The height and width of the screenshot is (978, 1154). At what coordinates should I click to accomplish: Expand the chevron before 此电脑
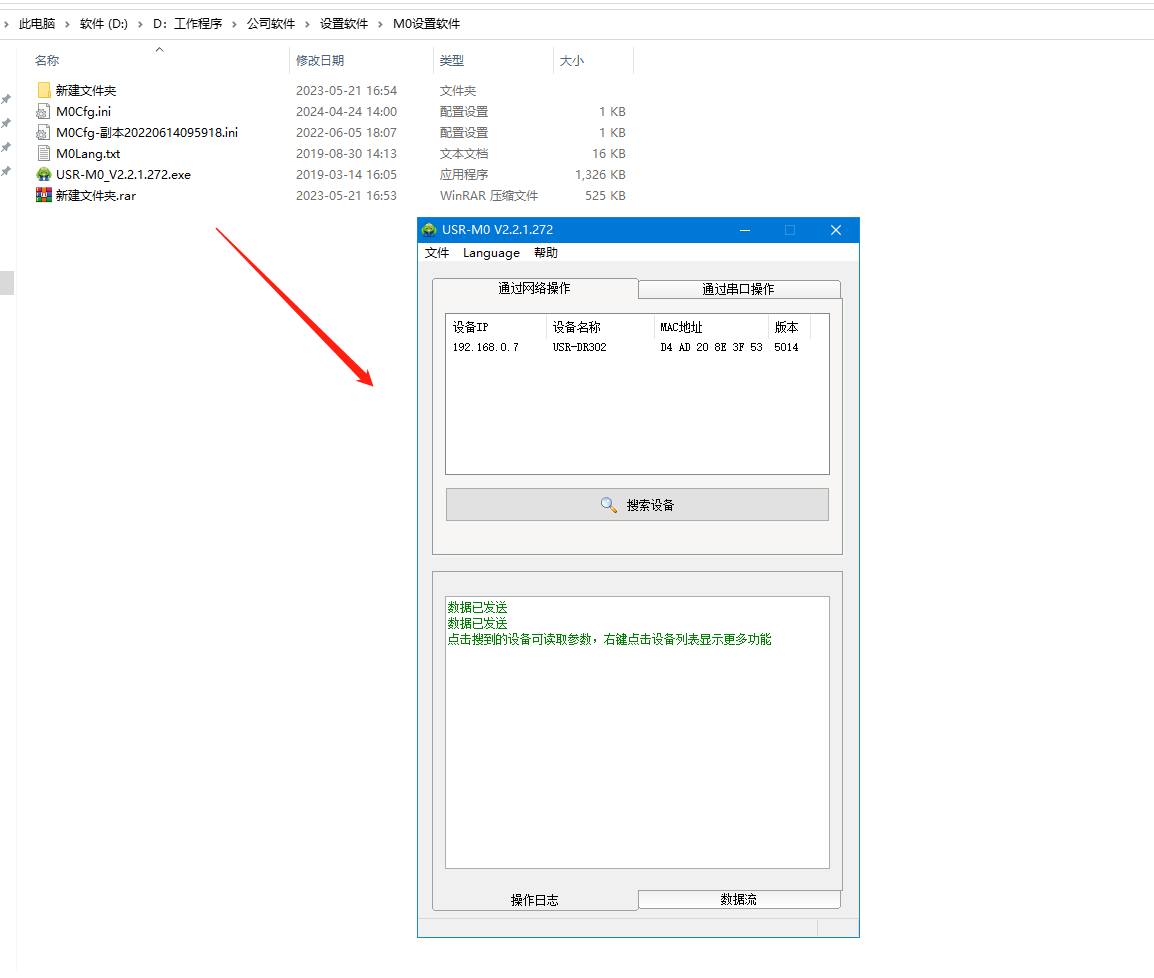(7, 24)
